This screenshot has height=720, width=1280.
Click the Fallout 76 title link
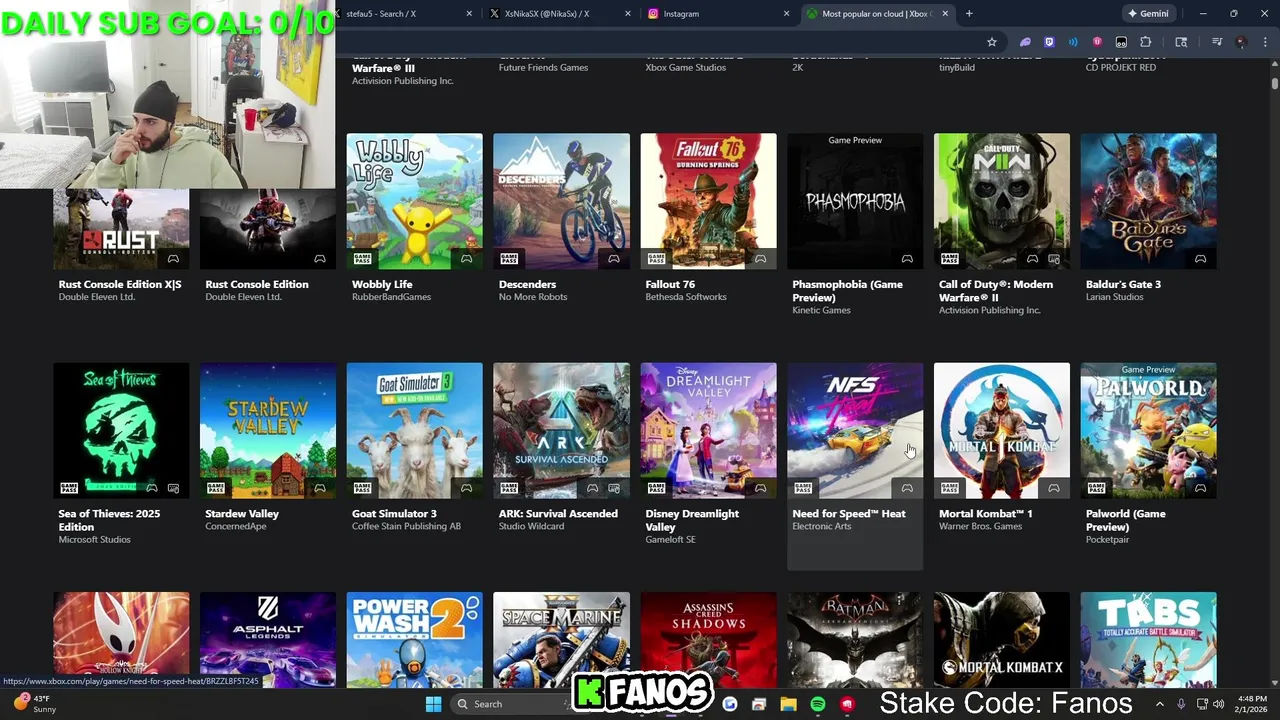click(x=670, y=284)
